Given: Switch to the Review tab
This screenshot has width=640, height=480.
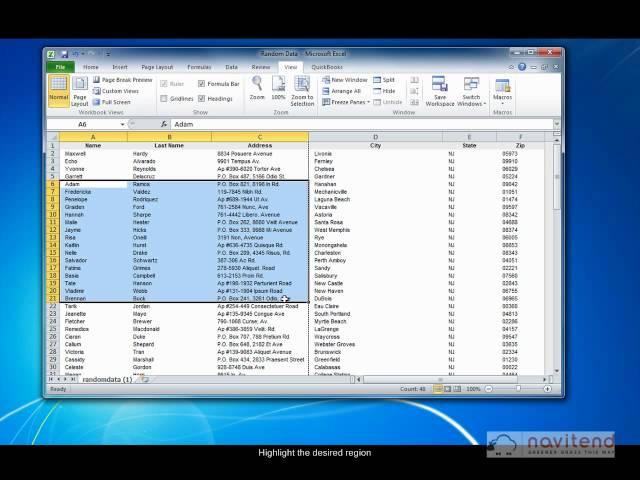Looking at the screenshot, I should tap(261, 67).
